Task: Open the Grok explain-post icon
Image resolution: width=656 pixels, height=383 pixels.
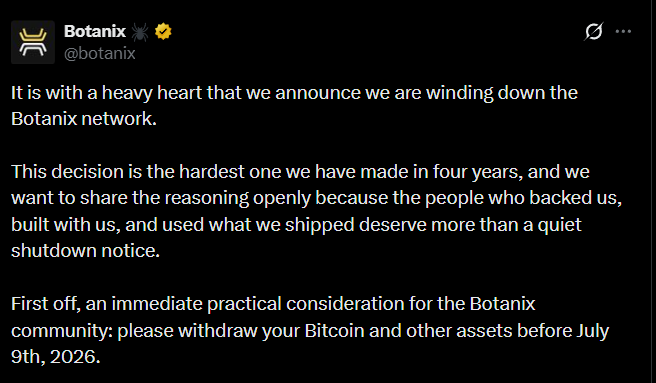Action: coord(594,31)
